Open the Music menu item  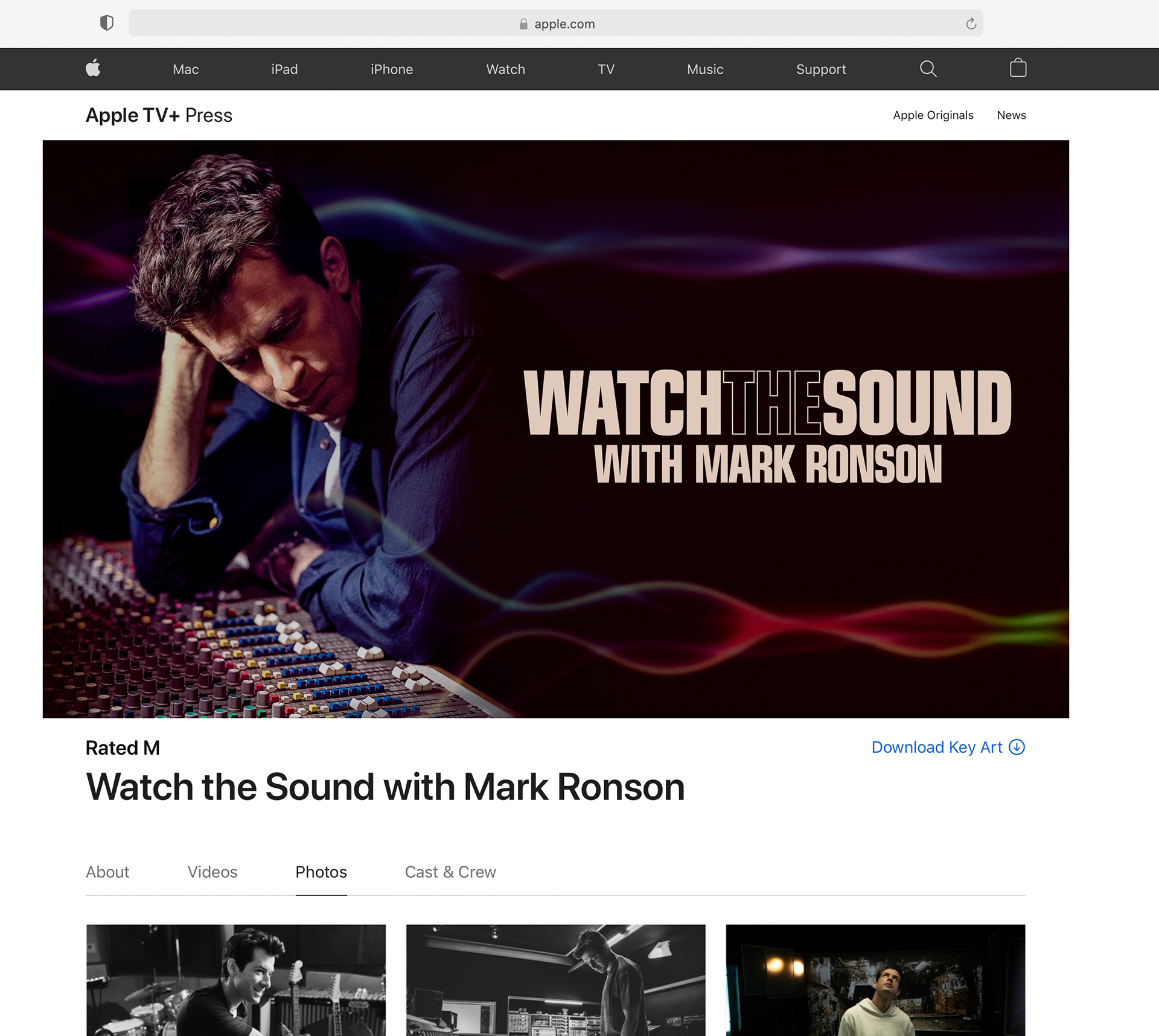[705, 69]
